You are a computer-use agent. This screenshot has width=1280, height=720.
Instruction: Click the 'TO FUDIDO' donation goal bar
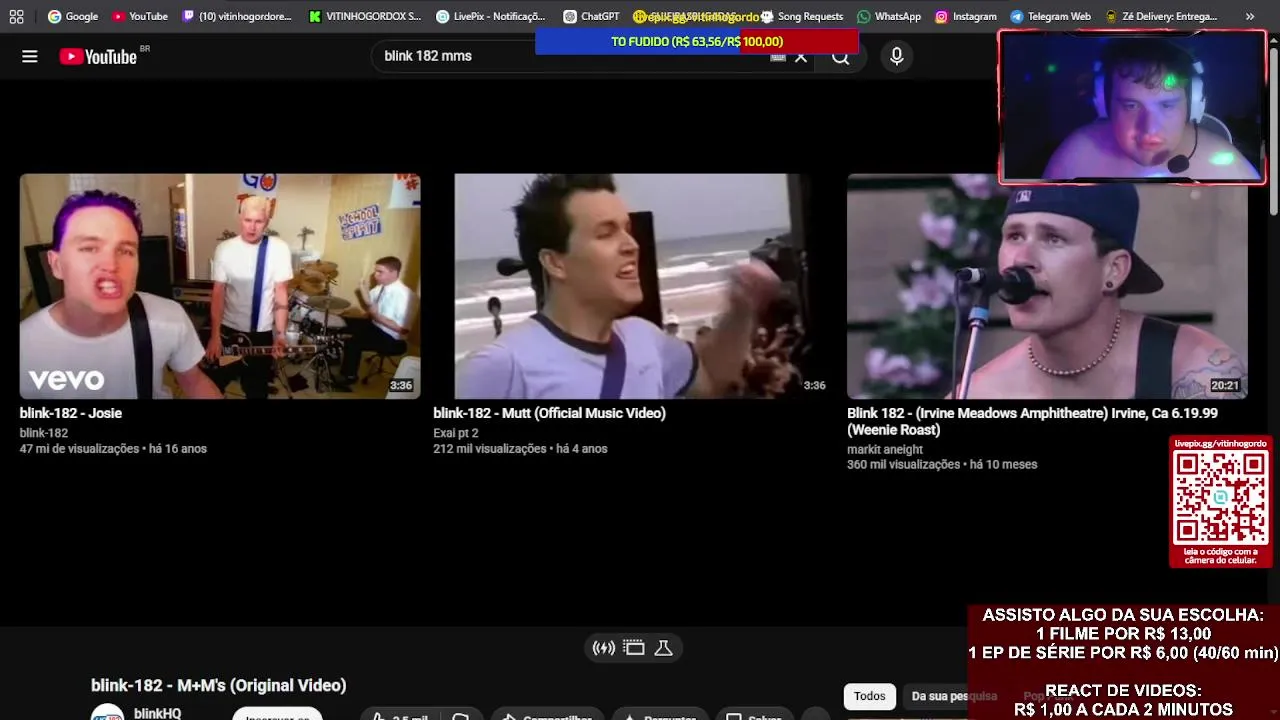(x=697, y=41)
